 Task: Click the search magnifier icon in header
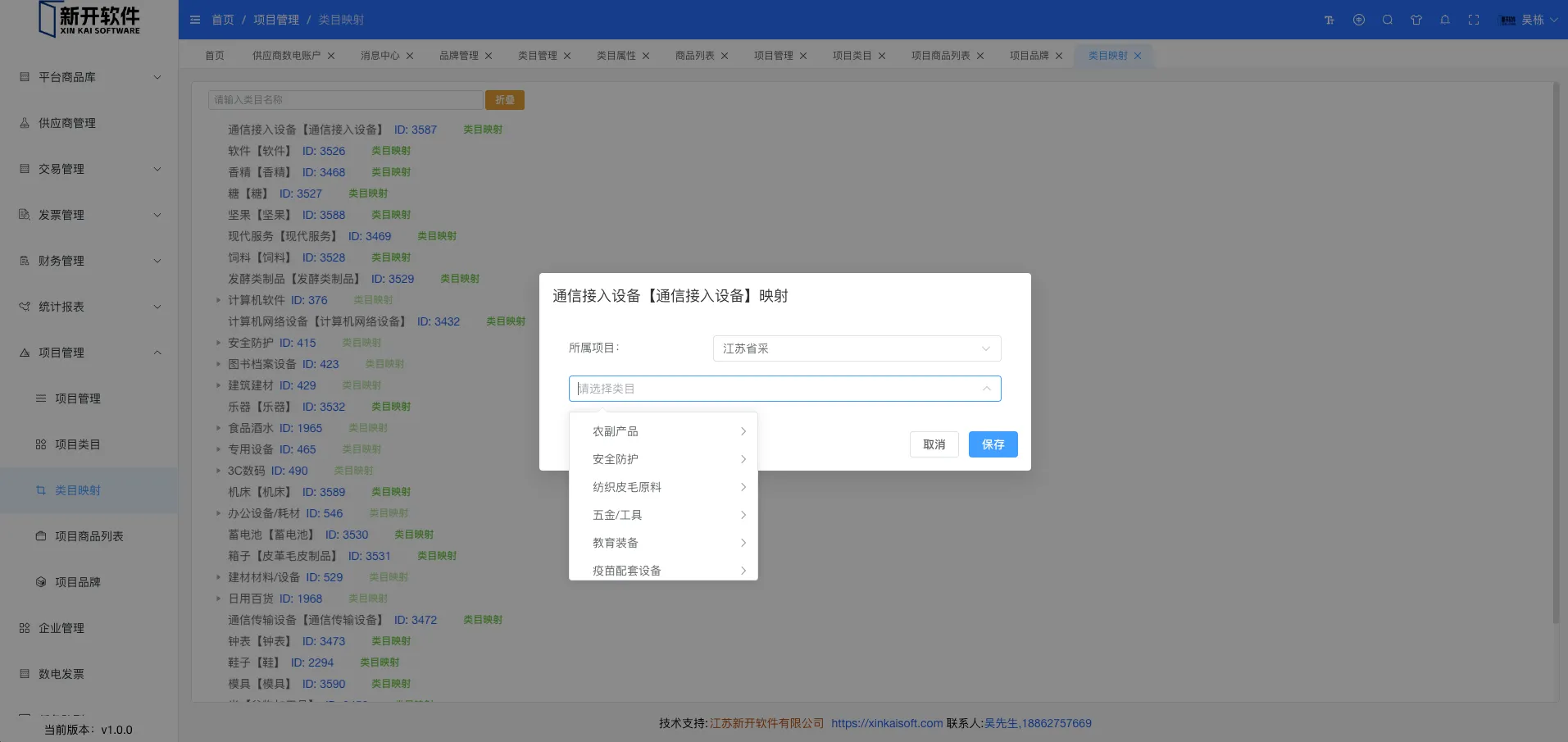coord(1387,20)
